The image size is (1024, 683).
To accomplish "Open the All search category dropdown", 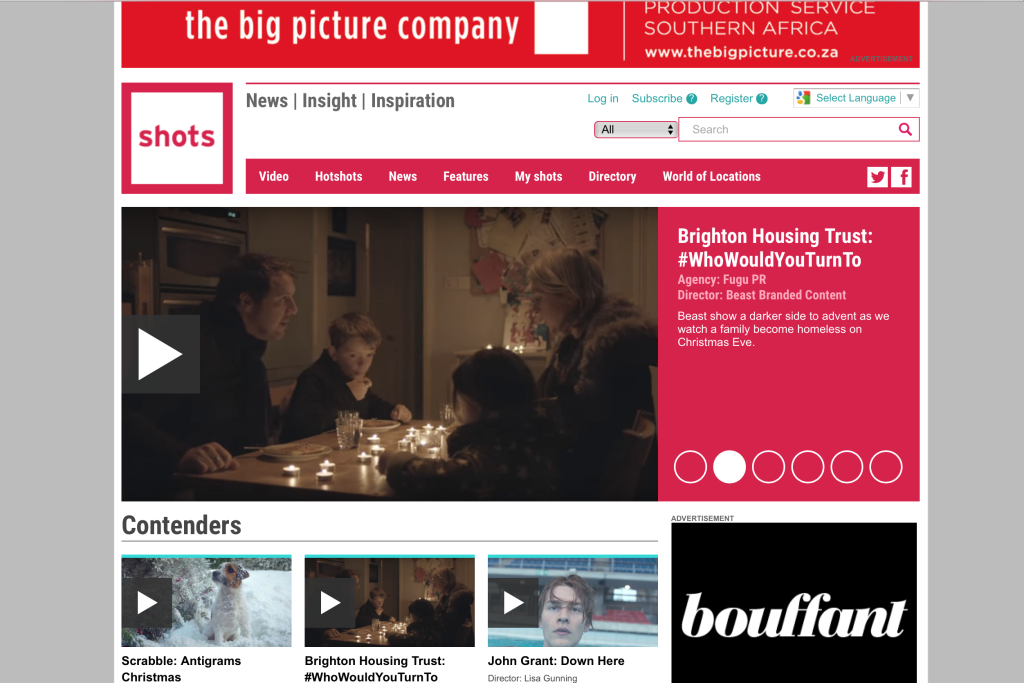I will coord(635,129).
